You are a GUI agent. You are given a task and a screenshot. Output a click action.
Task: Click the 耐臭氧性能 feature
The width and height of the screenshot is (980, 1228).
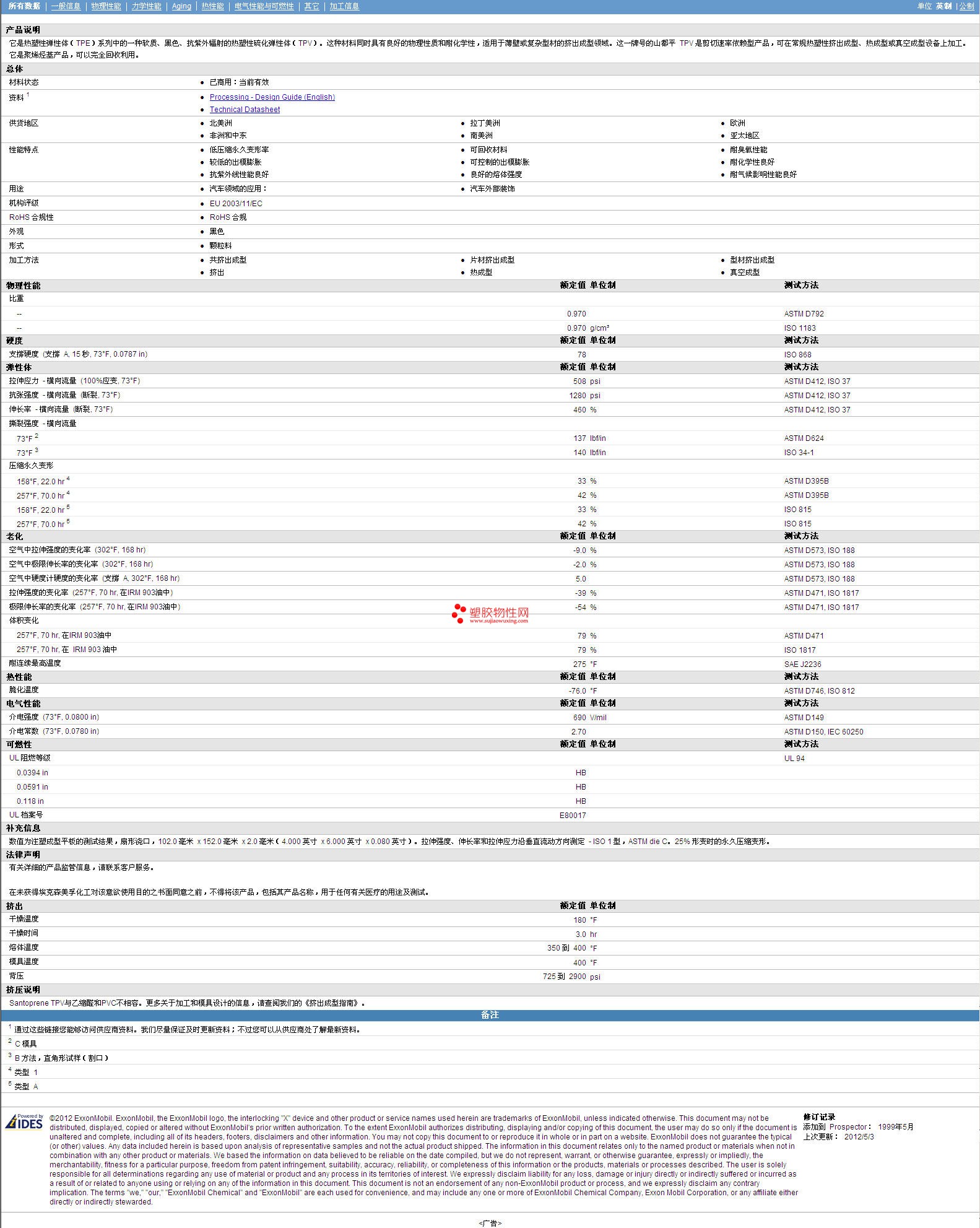click(x=748, y=150)
